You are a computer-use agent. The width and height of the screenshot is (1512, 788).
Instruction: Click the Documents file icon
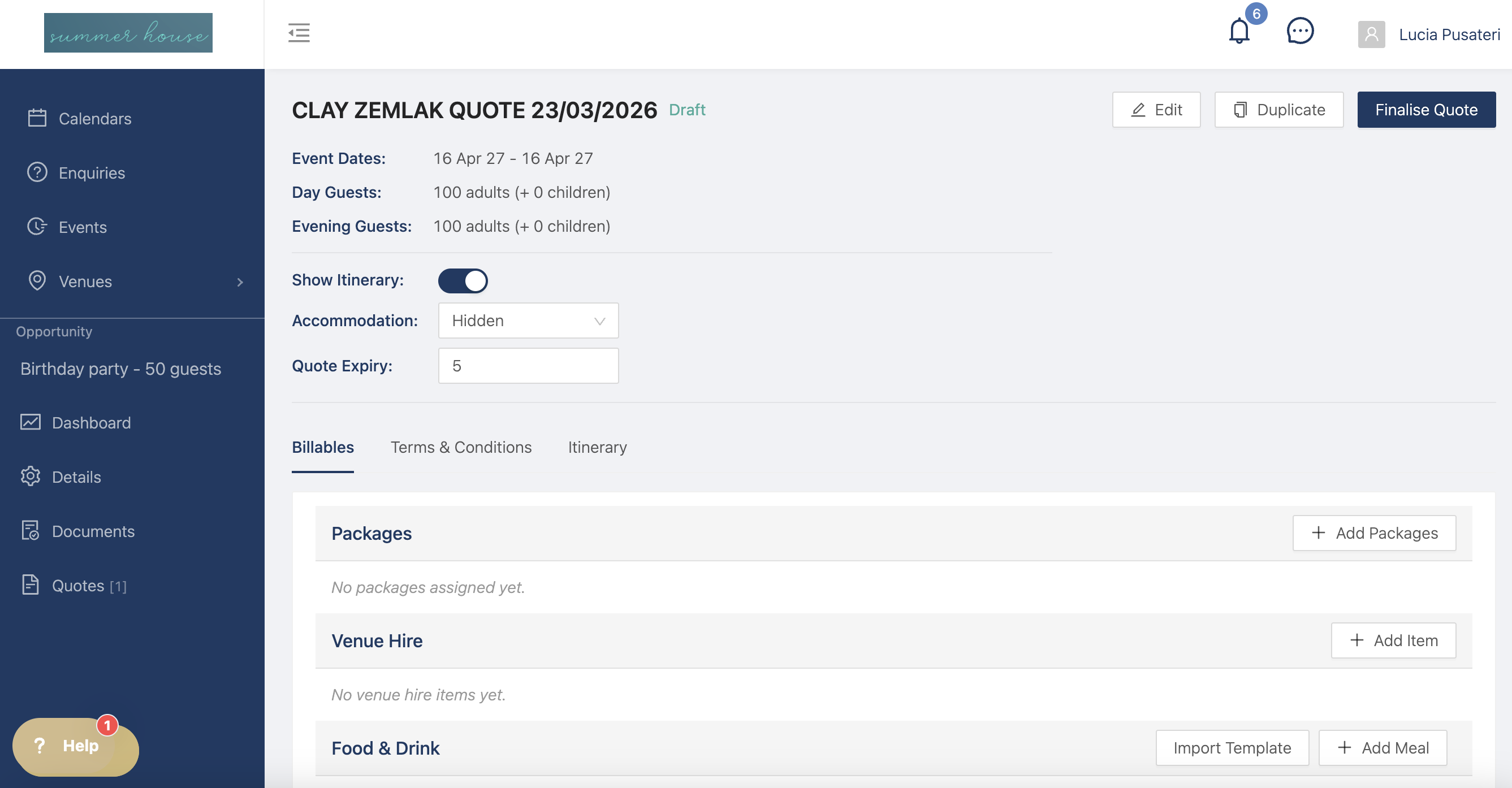click(31, 530)
